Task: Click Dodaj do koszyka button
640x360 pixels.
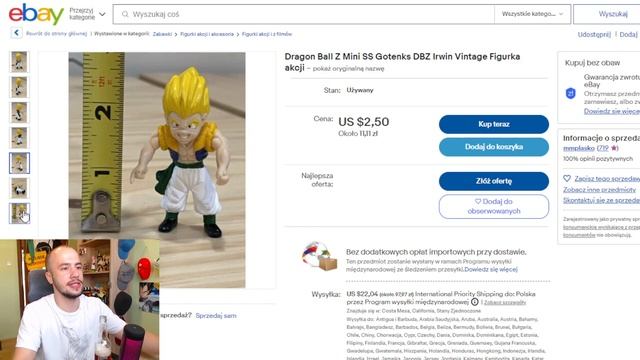Action: point(494,147)
